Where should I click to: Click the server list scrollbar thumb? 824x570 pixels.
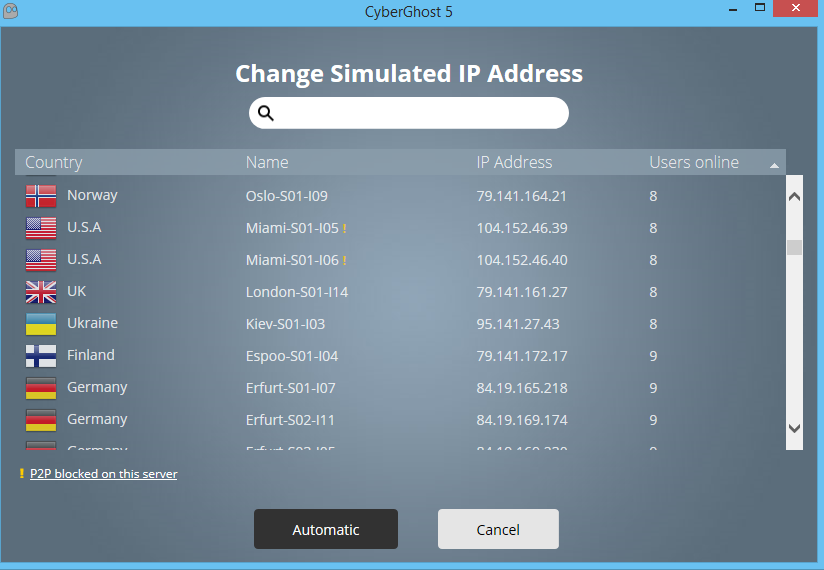(x=795, y=247)
